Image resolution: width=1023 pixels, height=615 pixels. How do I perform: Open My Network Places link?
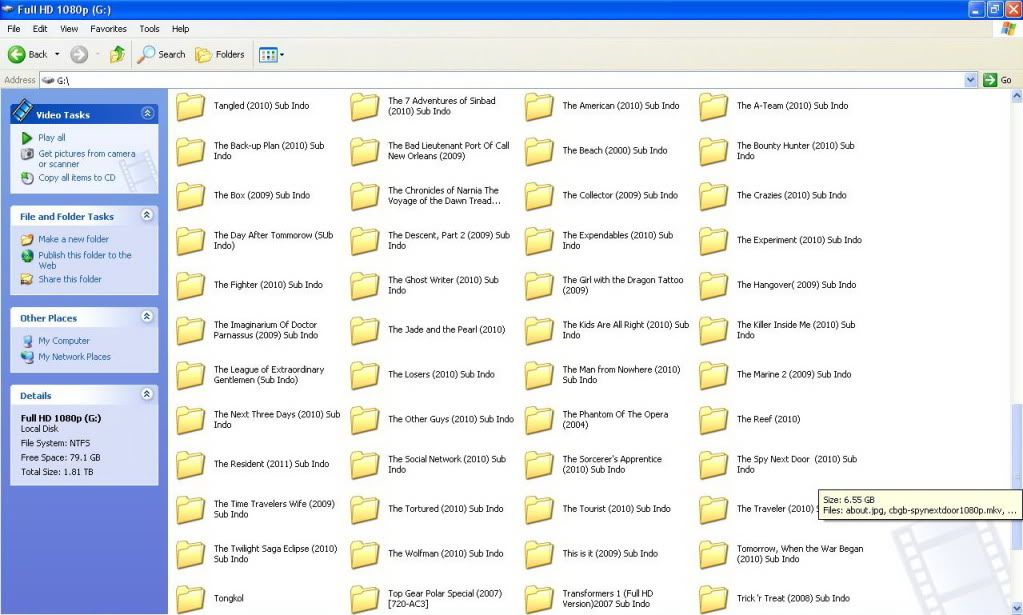tap(74, 357)
